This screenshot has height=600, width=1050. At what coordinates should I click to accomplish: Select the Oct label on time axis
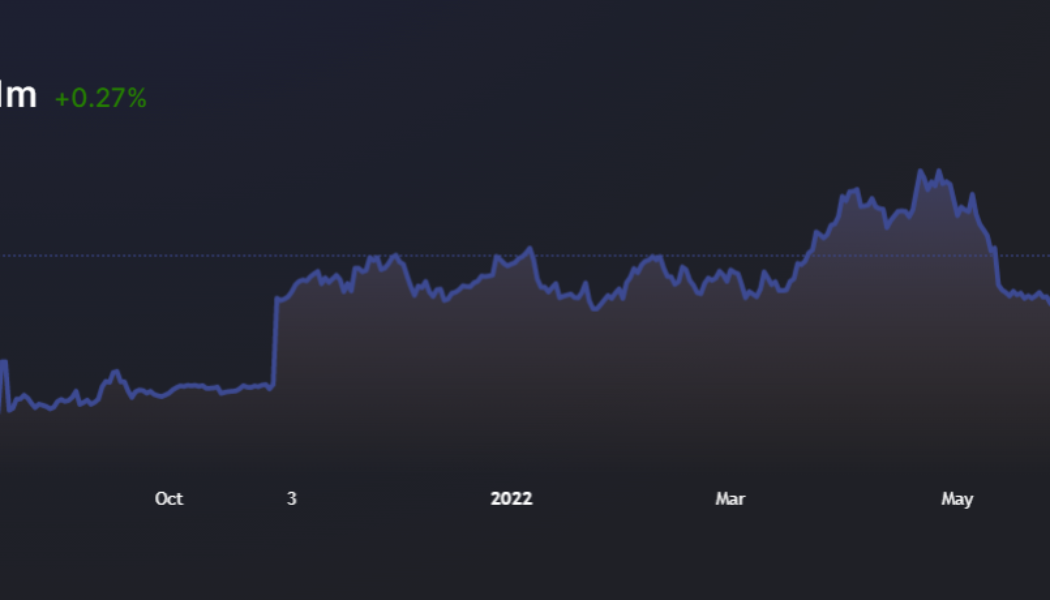pos(169,498)
